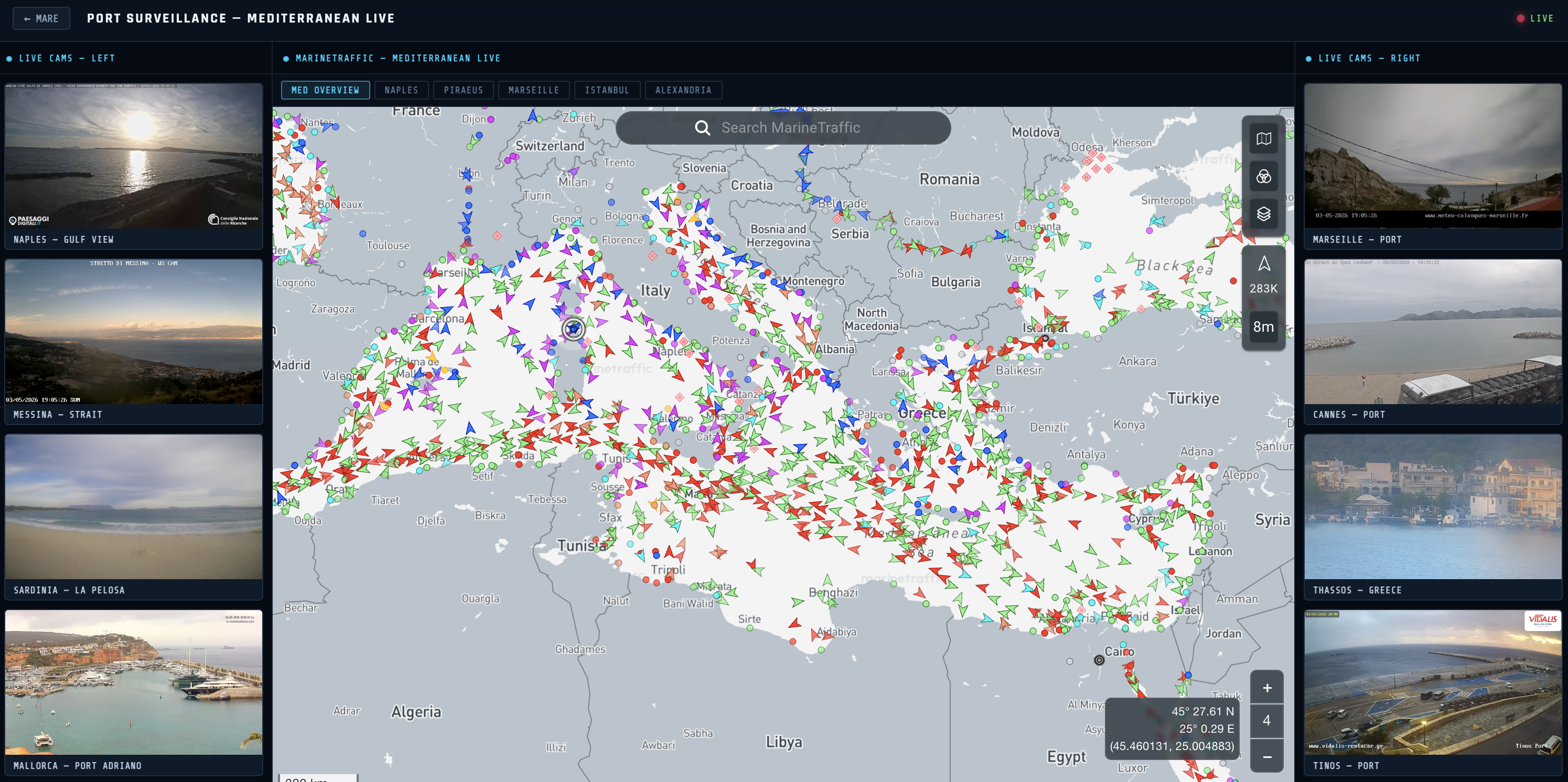Image resolution: width=1568 pixels, height=782 pixels.
Task: Zoom in with the plus button
Action: [x=1266, y=688]
